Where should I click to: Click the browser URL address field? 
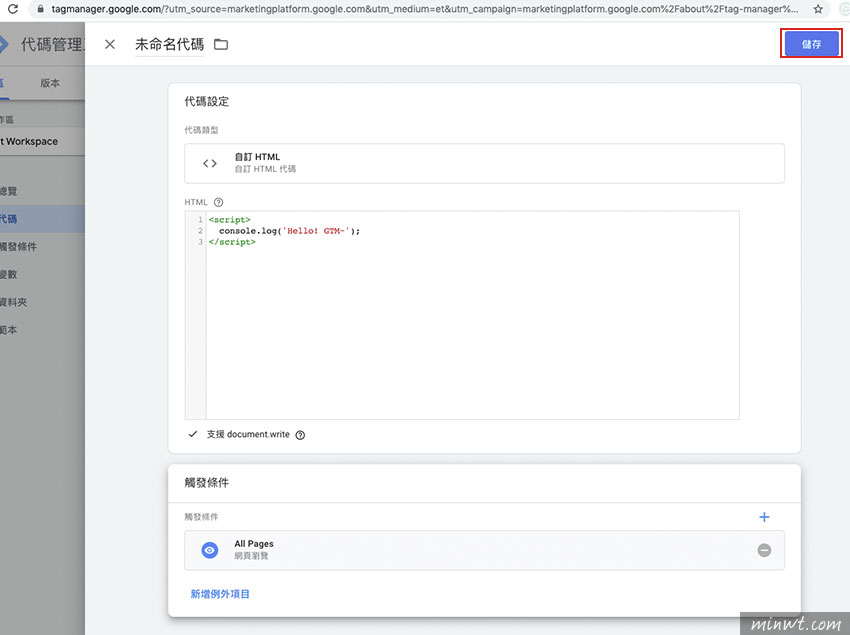(x=424, y=9)
